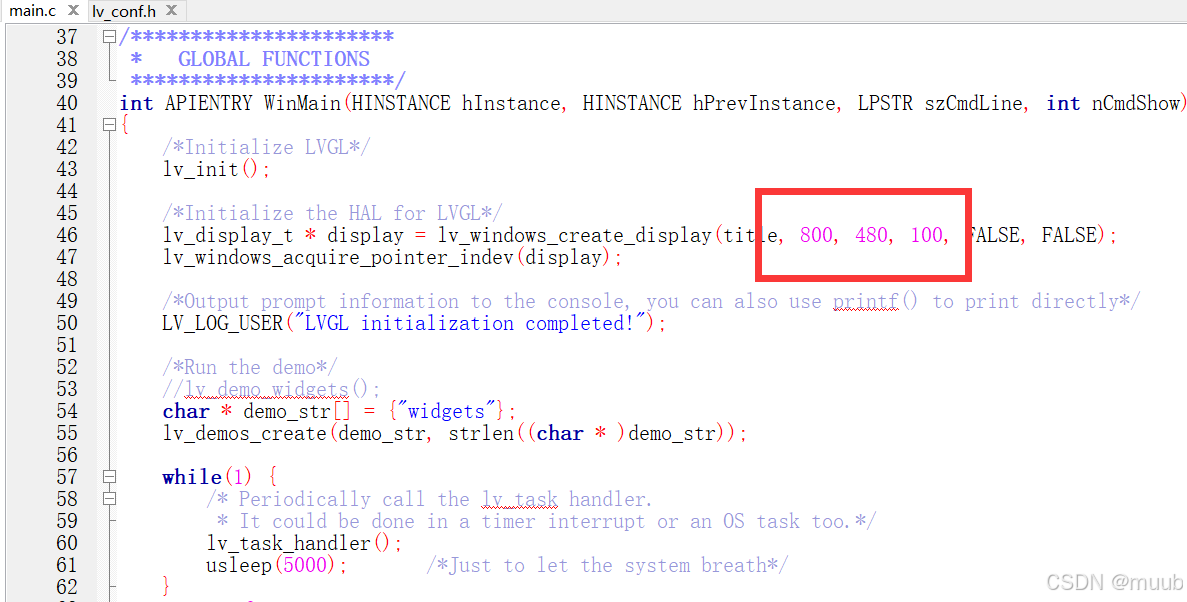This screenshot has height=602, width=1187.
Task: Switch to the lv_conf.h tab
Action: click(126, 11)
